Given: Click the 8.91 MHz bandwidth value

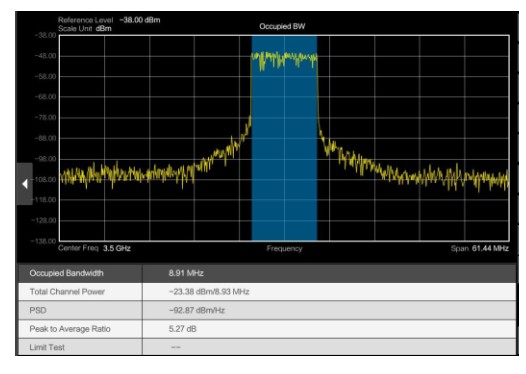Looking at the screenshot, I should 186,273.
